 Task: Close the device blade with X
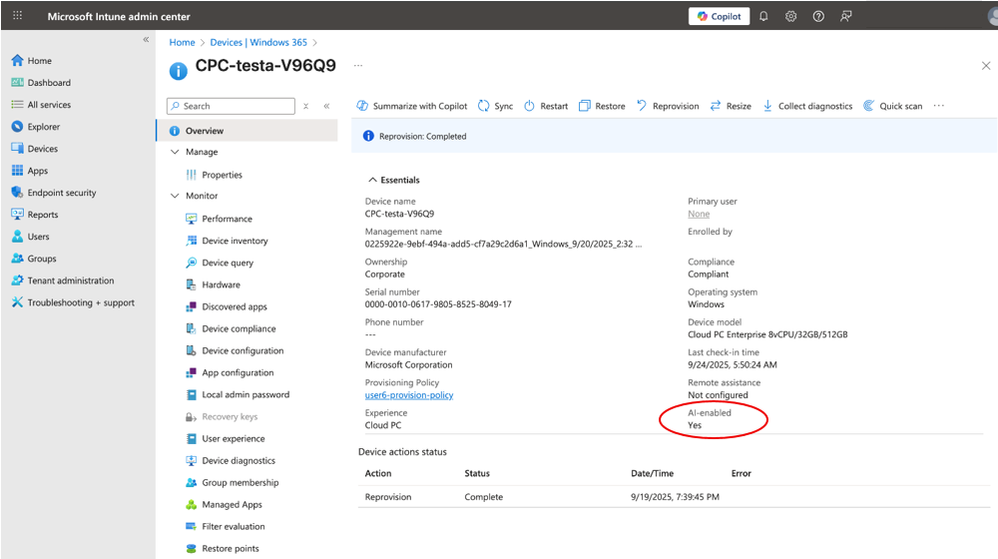[x=985, y=66]
